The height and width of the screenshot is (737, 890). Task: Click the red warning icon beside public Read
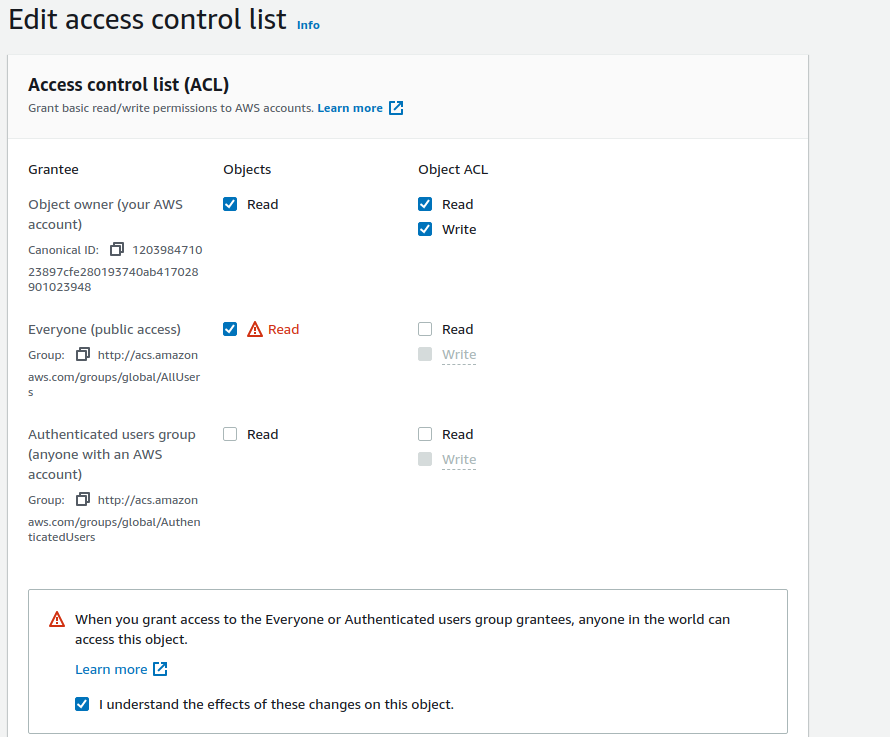click(255, 329)
